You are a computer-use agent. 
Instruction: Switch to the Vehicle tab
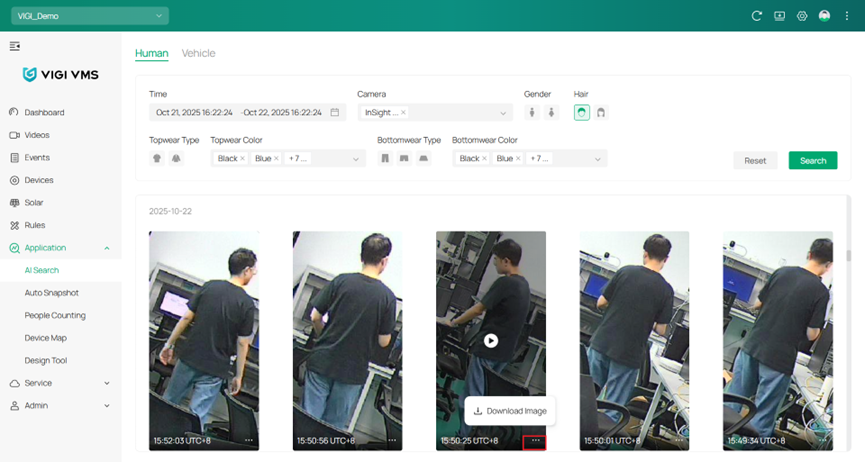click(198, 53)
